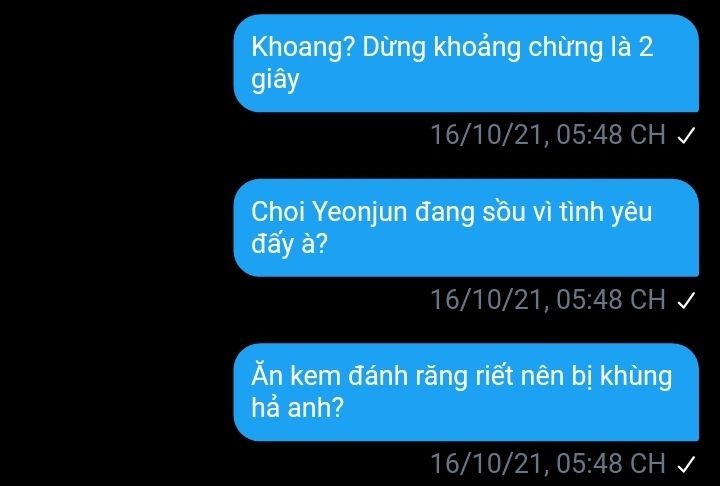Click the date "16/10/21" under the first message
This screenshot has height=486, width=720.
[488, 135]
